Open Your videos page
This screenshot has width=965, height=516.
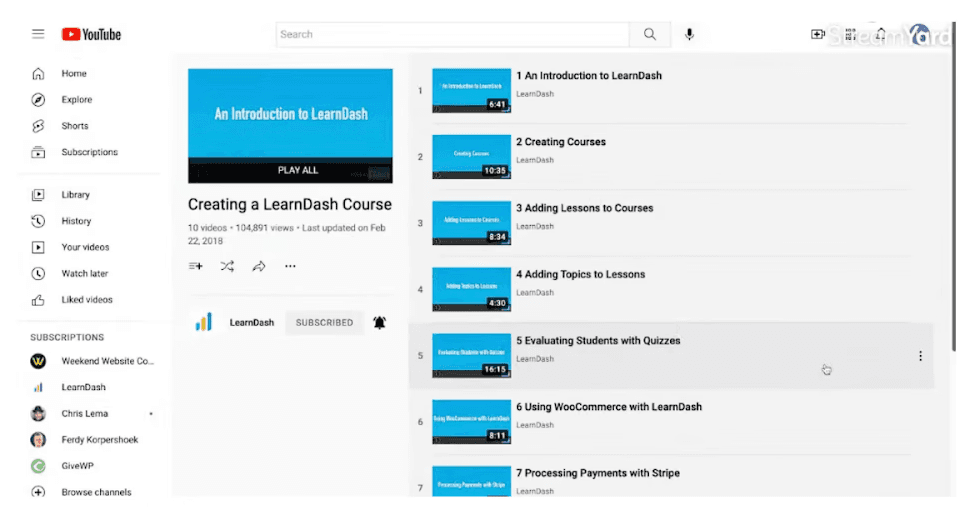tap(85, 247)
